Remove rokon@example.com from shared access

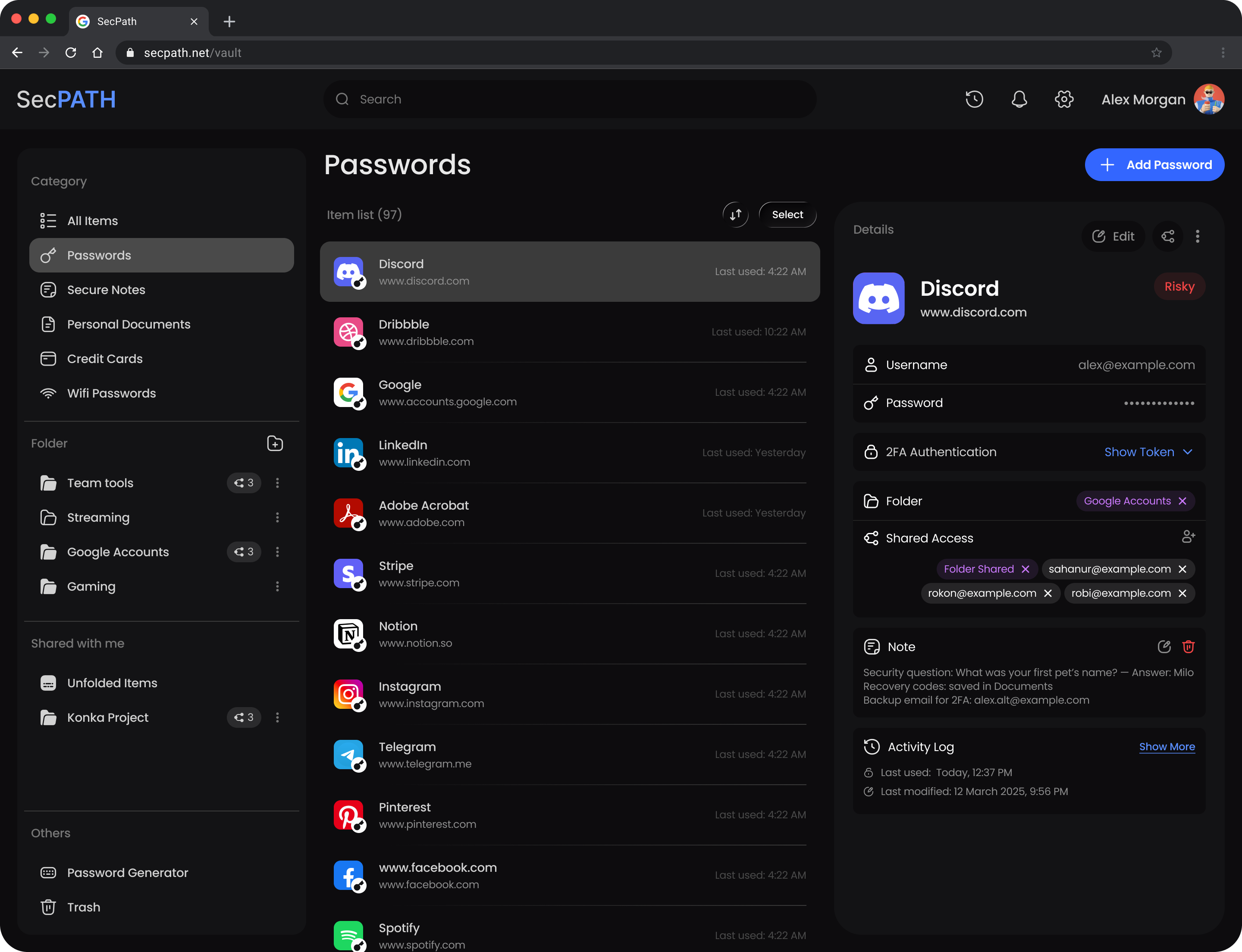(x=1048, y=593)
